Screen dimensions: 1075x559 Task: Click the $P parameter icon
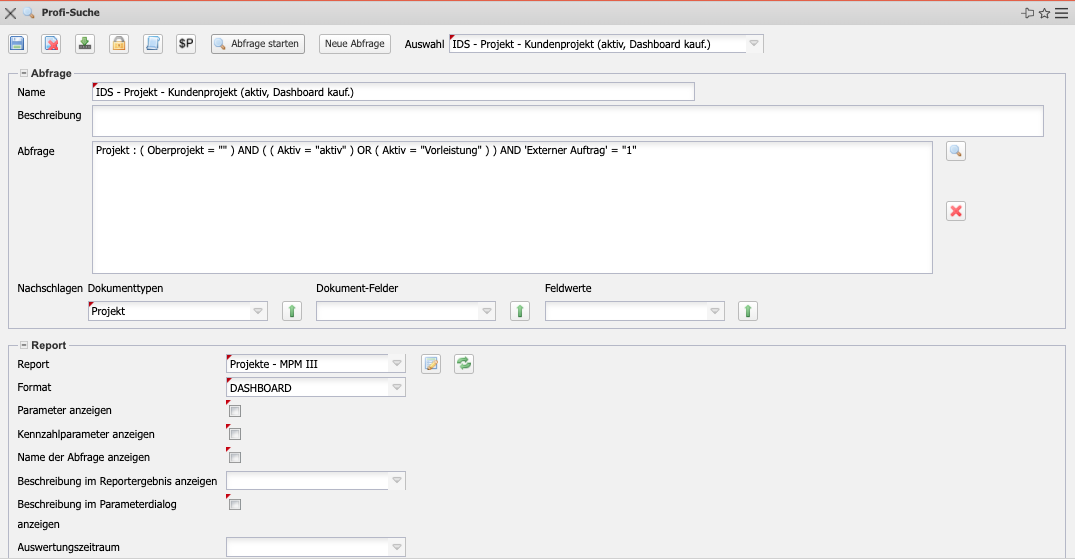click(186, 44)
